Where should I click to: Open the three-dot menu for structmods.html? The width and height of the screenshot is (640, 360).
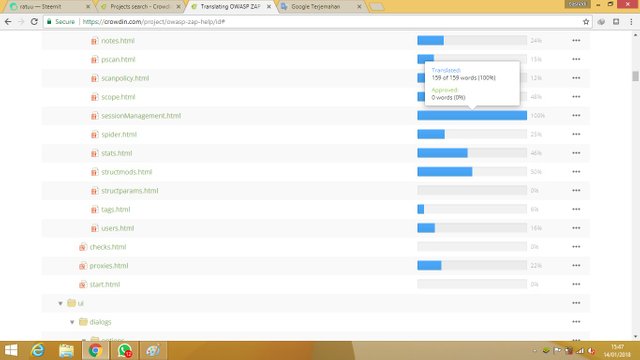[576, 172]
